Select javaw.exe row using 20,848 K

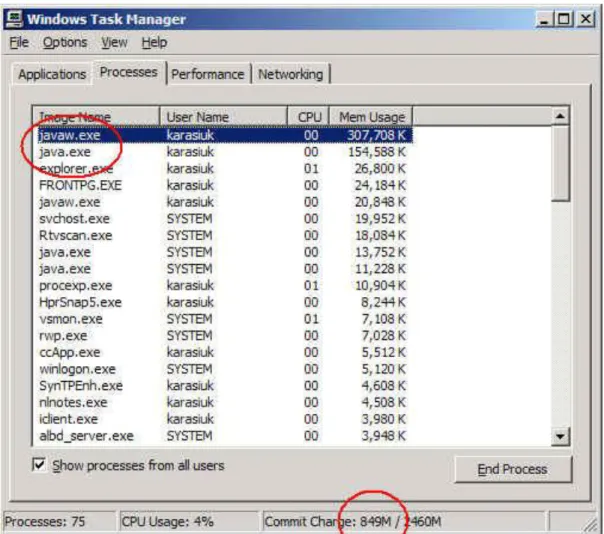tap(223, 202)
